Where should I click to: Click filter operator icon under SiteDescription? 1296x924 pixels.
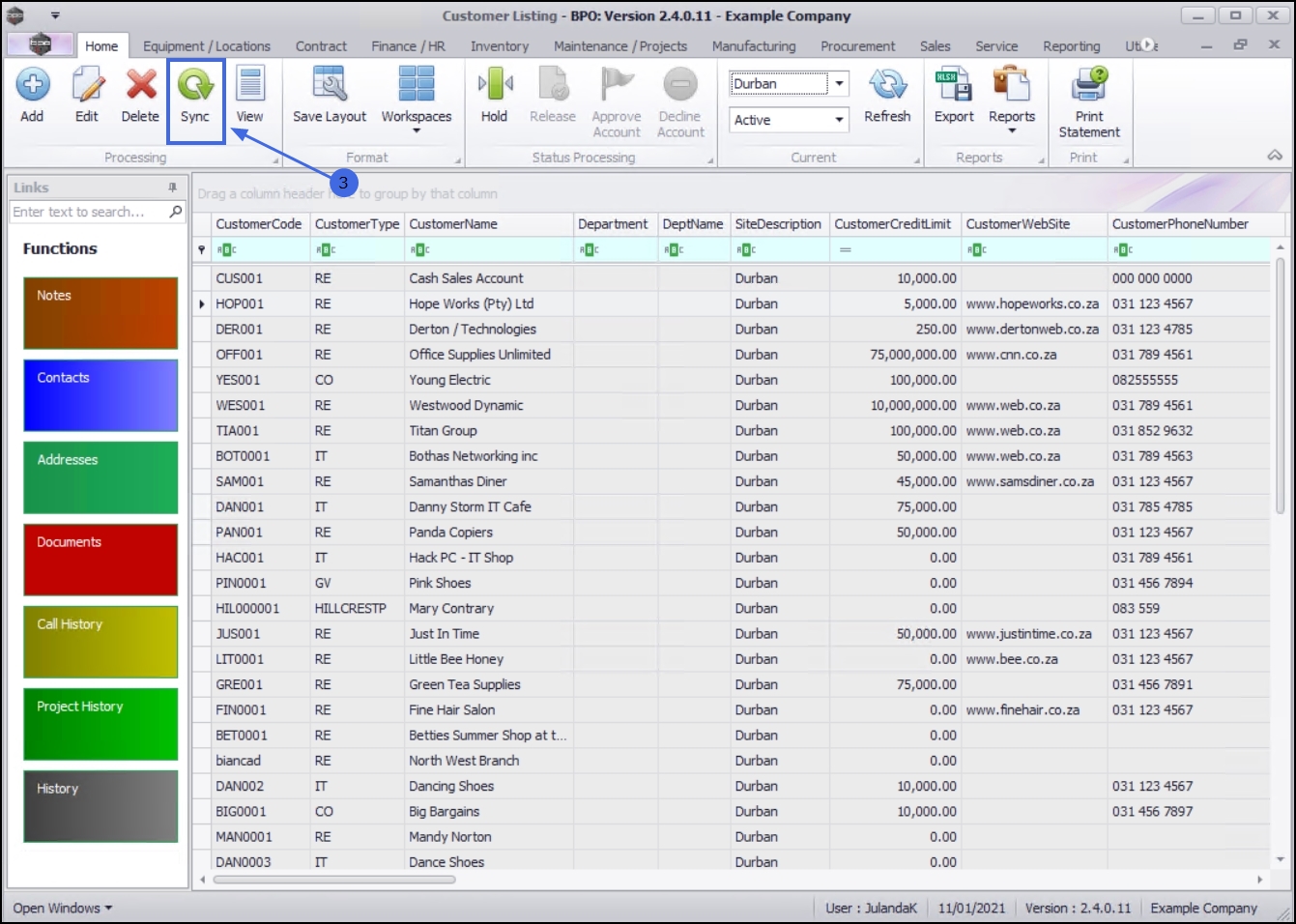click(x=746, y=250)
